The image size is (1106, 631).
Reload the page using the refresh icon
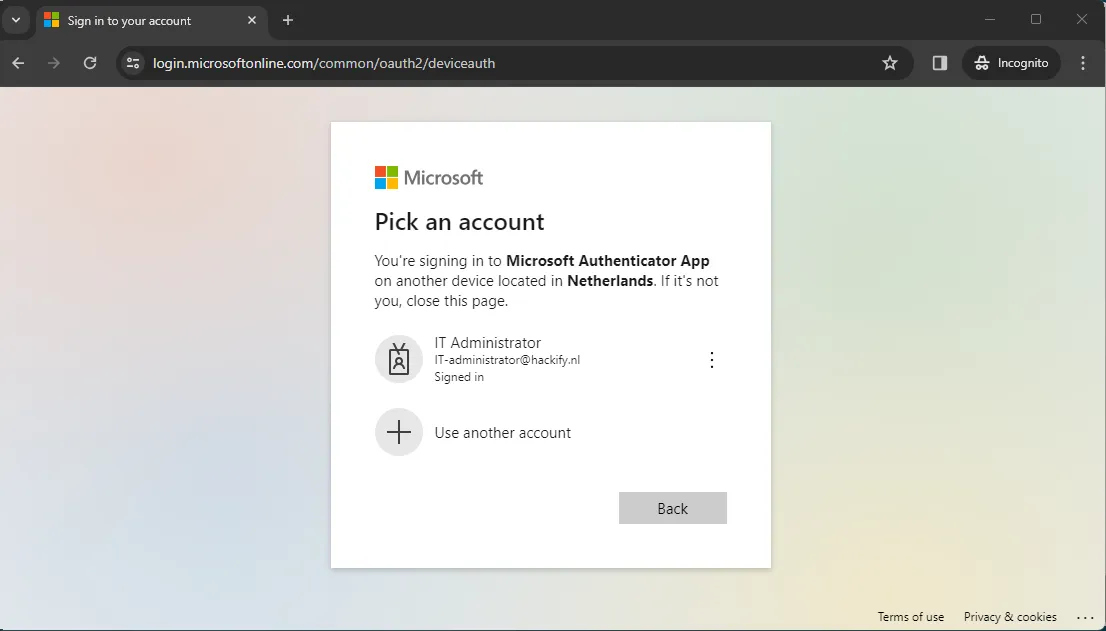coord(90,62)
